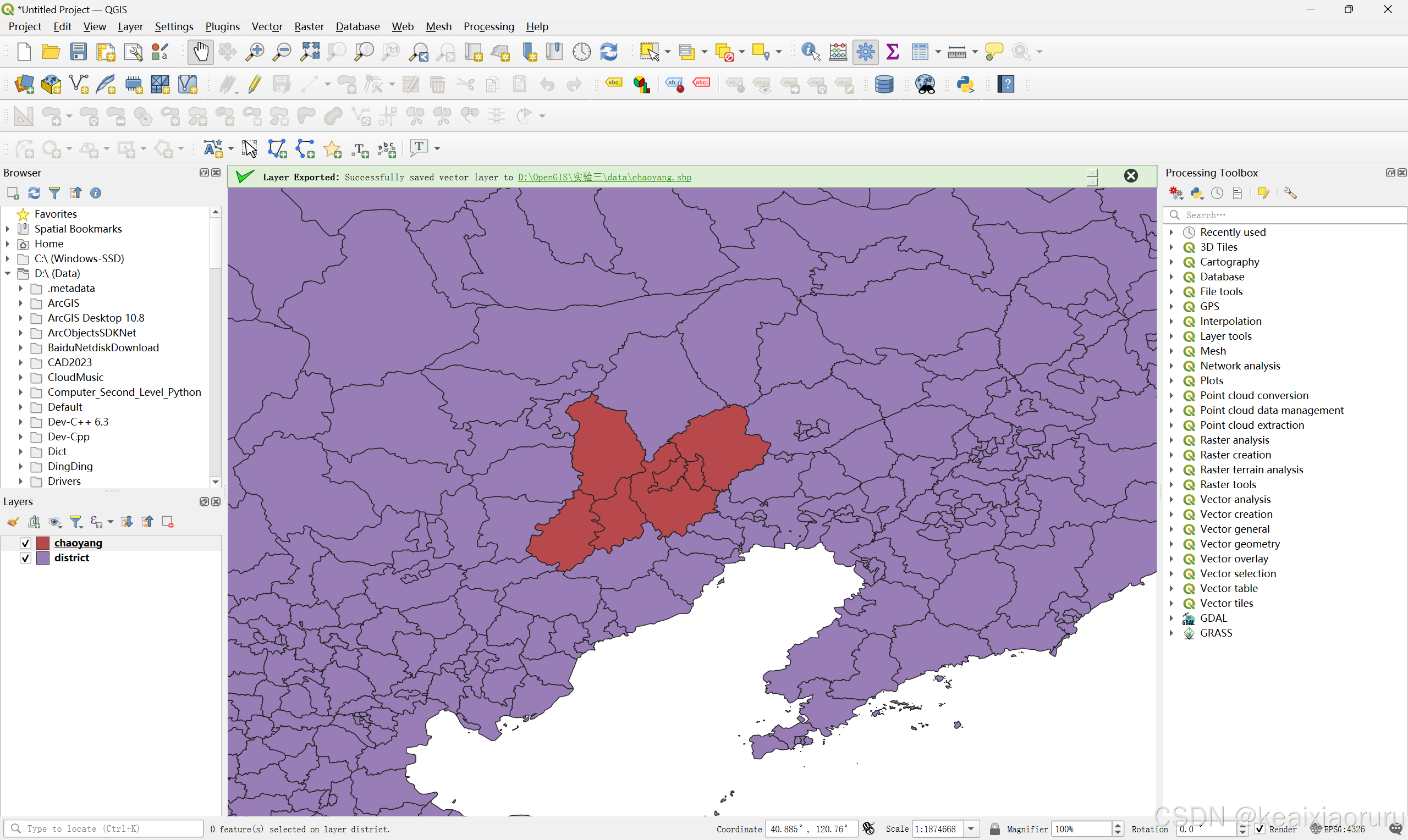Click the red chaoyang layer color swatch
1408x840 pixels.
(x=43, y=543)
